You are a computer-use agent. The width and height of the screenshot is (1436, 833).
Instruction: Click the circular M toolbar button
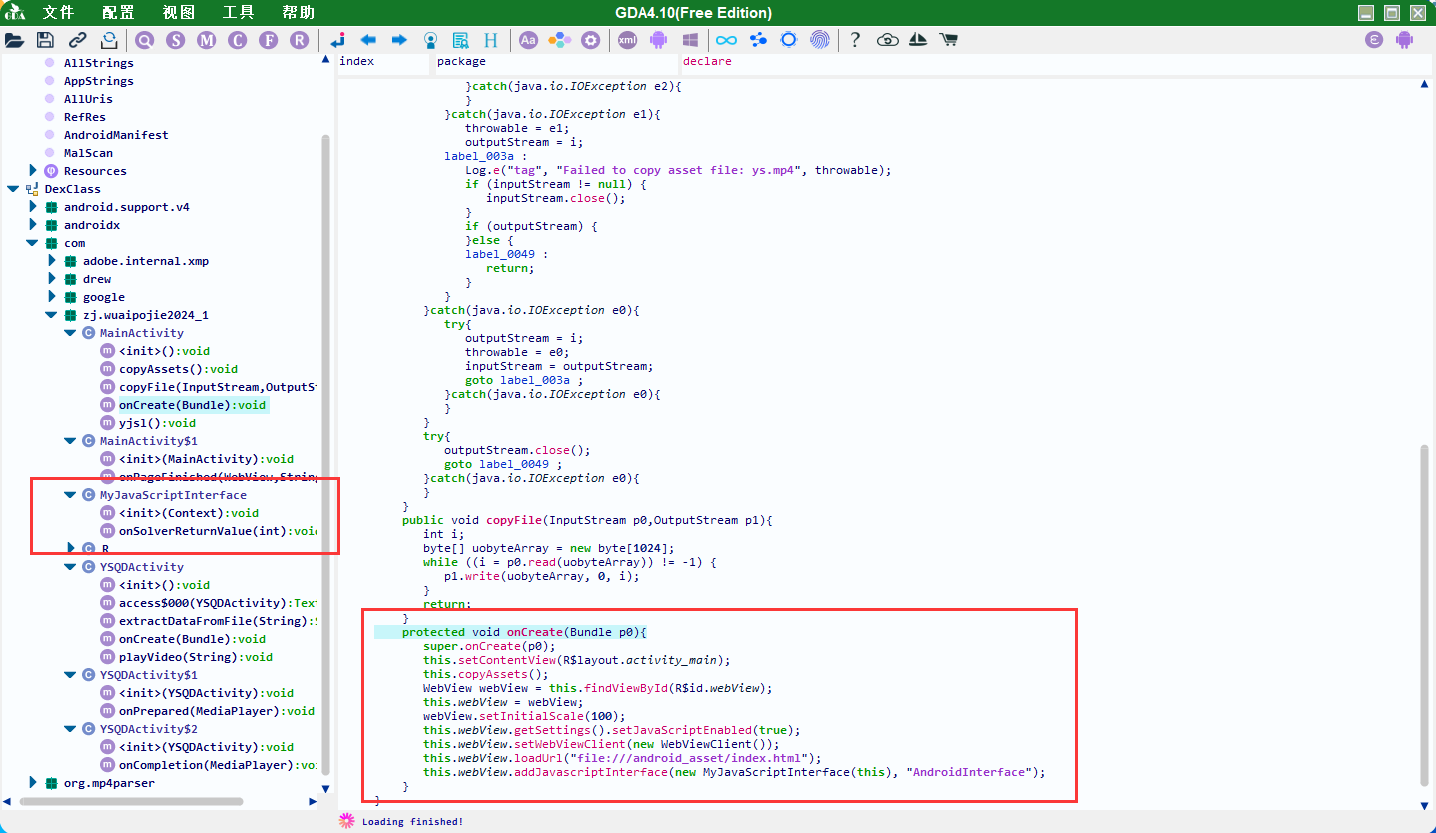pyautogui.click(x=207, y=40)
